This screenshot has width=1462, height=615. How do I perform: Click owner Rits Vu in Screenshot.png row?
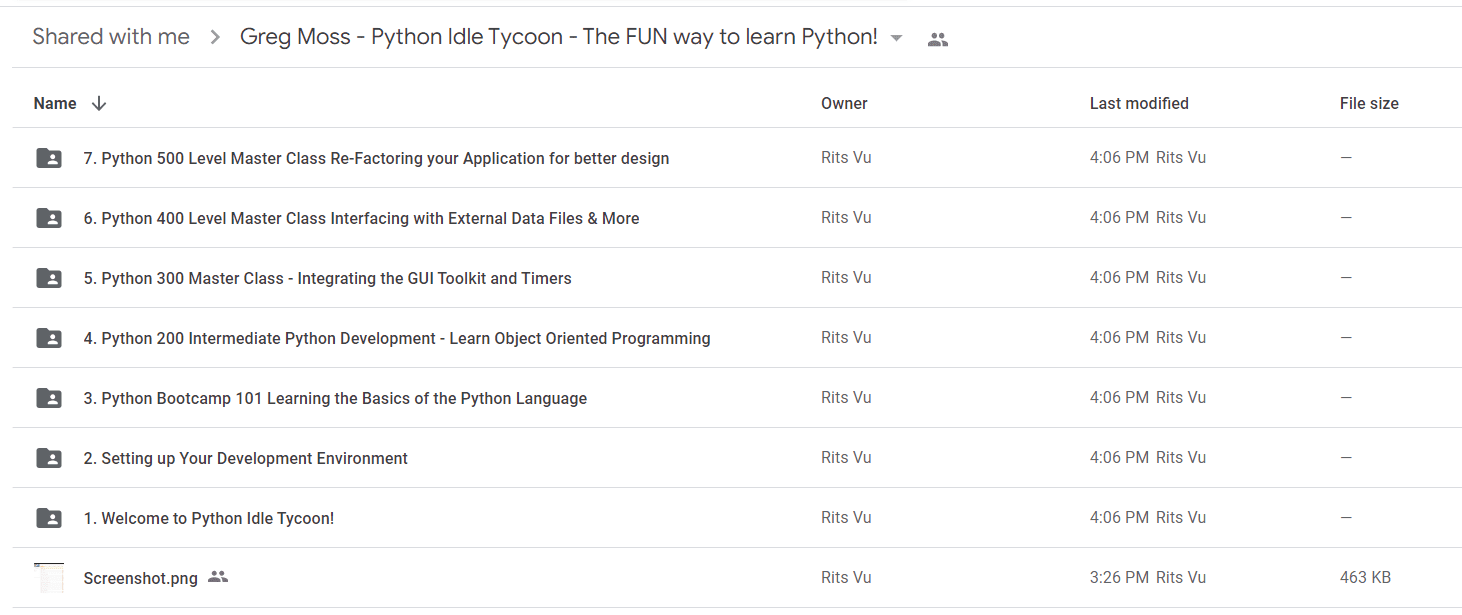[x=846, y=577]
